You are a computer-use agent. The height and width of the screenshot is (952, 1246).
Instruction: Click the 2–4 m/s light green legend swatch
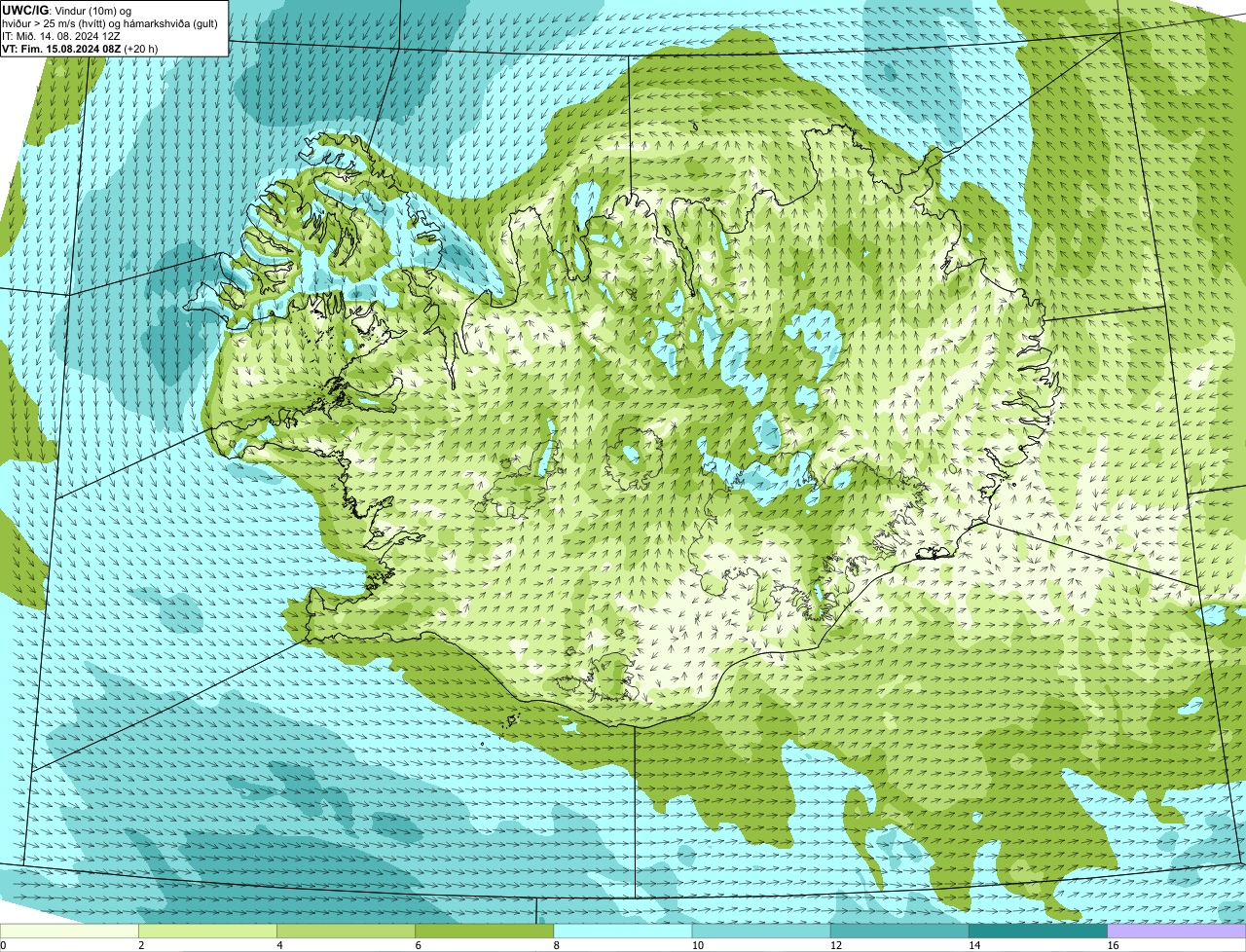coord(207,932)
